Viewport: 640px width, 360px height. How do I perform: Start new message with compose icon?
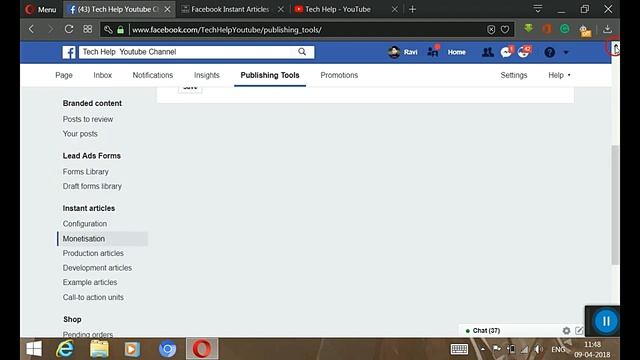(x=579, y=331)
